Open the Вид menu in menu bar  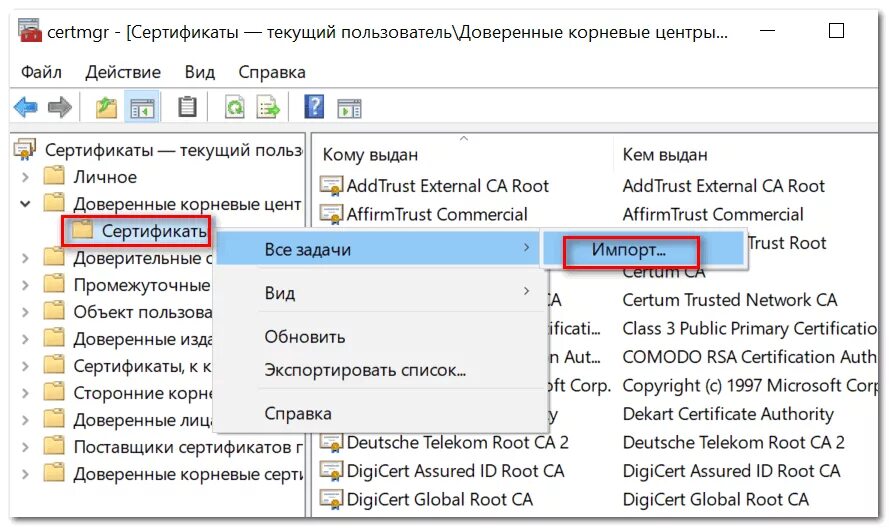click(200, 72)
